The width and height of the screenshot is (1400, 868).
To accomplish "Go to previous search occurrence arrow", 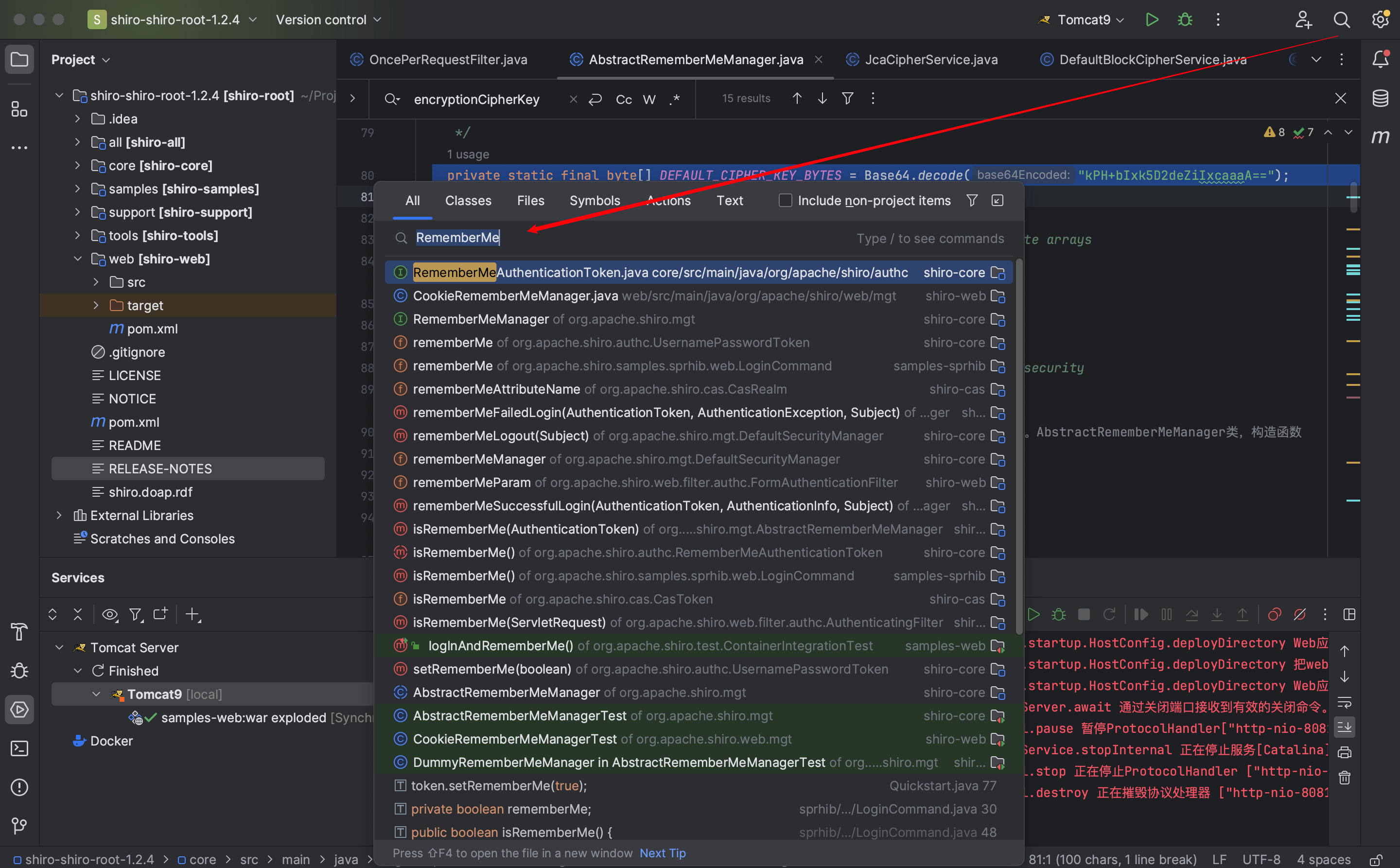I will 796,99.
